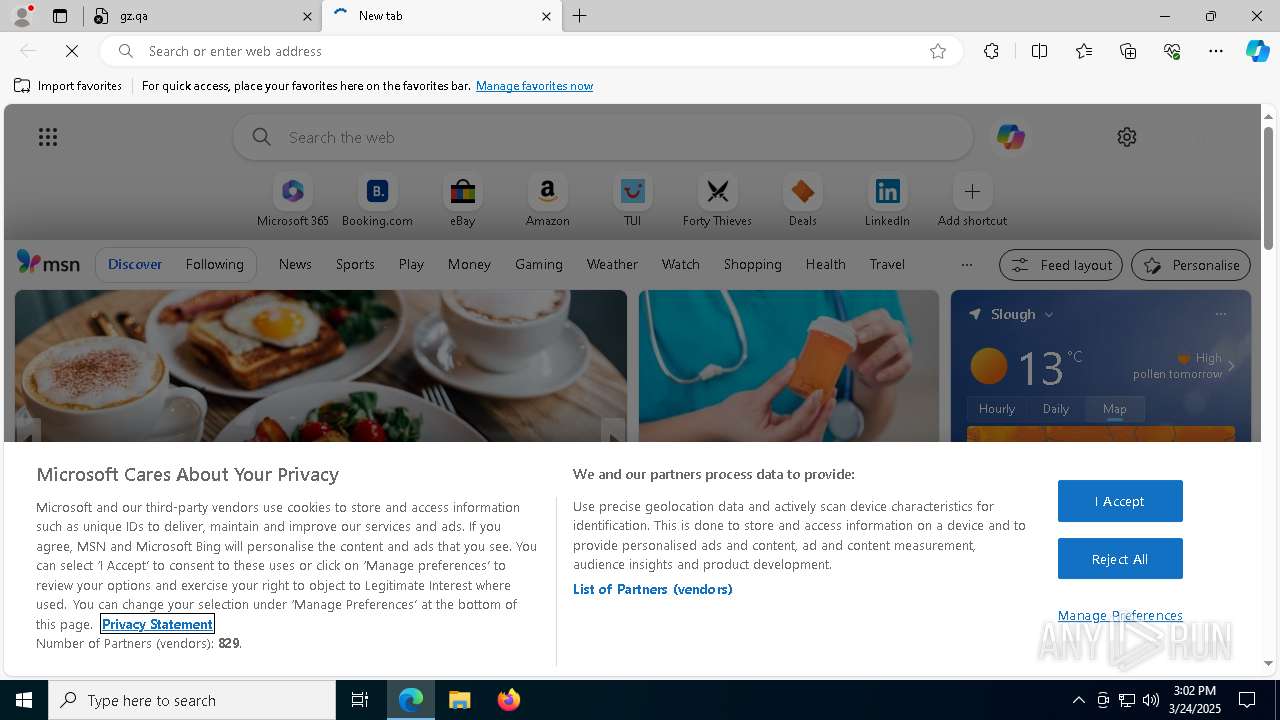
Task: Open Copilot next to web search
Action: (1010, 137)
